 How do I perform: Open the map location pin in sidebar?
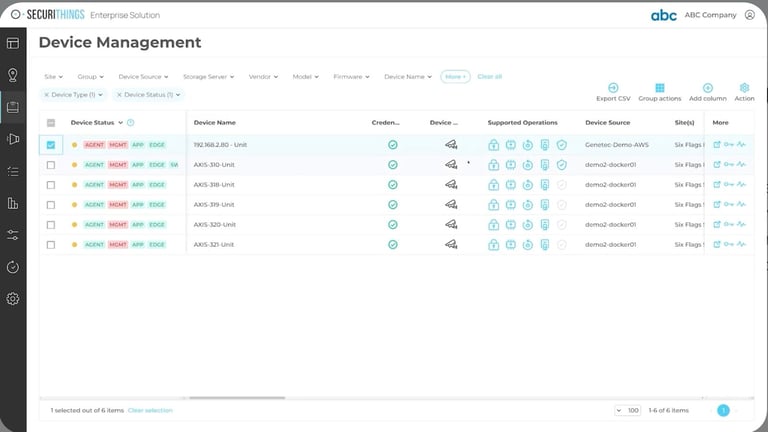tap(13, 75)
